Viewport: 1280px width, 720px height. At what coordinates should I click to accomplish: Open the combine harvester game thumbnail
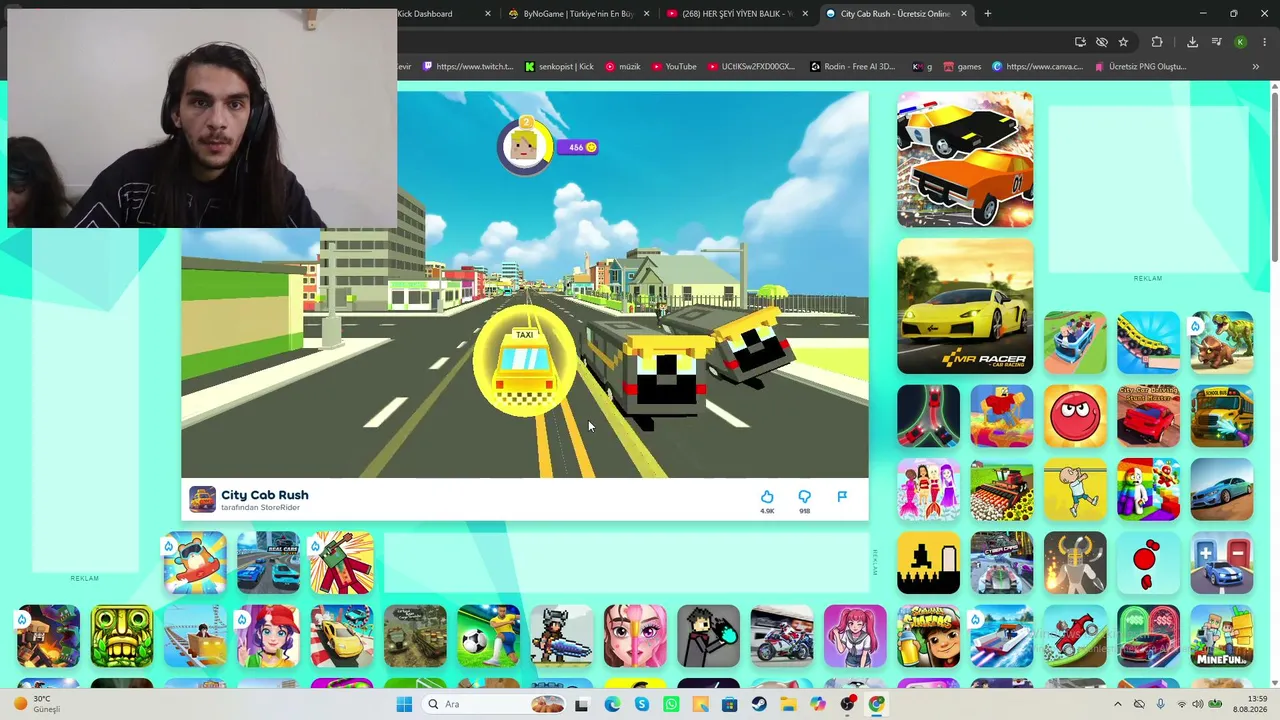(x=1001, y=490)
